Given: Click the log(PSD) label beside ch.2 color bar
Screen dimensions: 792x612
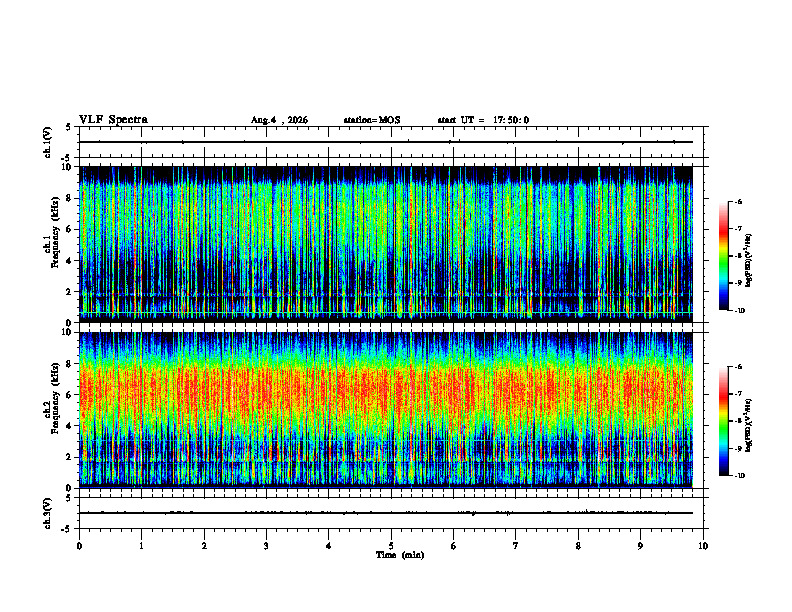Looking at the screenshot, I should click(749, 425).
